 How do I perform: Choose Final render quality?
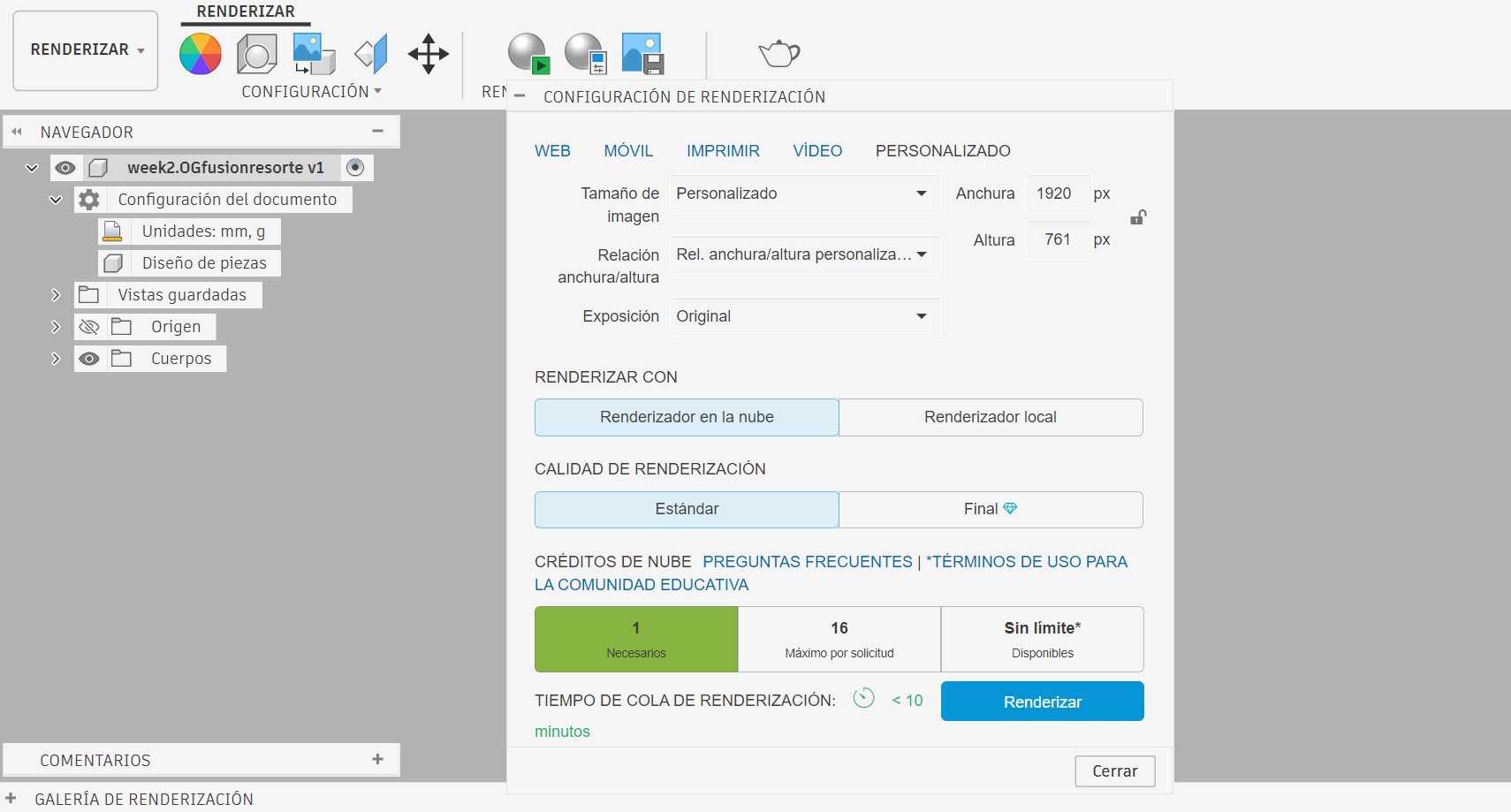point(991,509)
